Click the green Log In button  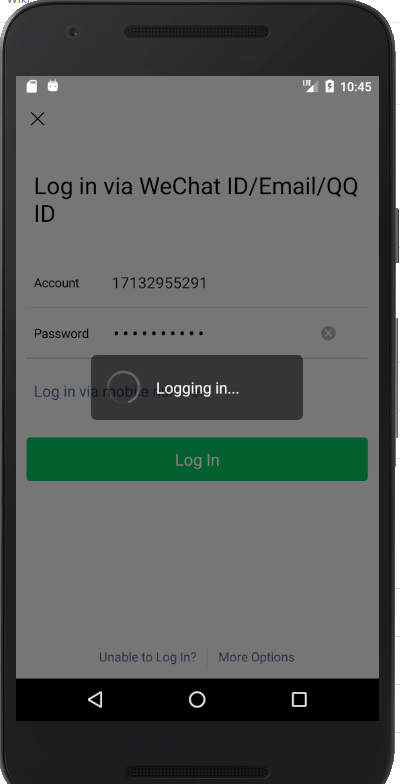click(x=197, y=460)
